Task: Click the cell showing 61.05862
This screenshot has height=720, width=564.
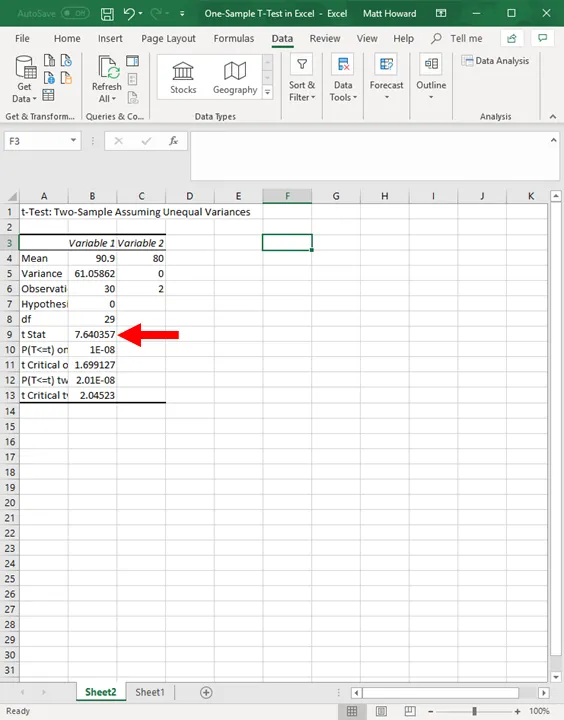Action: 92,274
